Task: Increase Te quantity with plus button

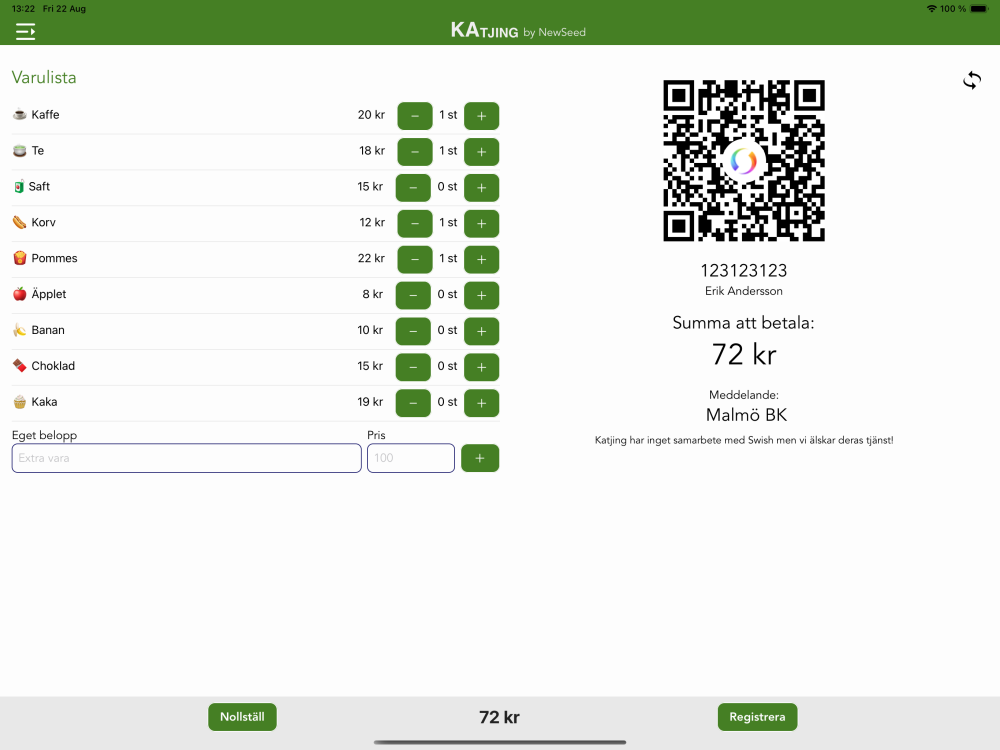Action: click(482, 152)
